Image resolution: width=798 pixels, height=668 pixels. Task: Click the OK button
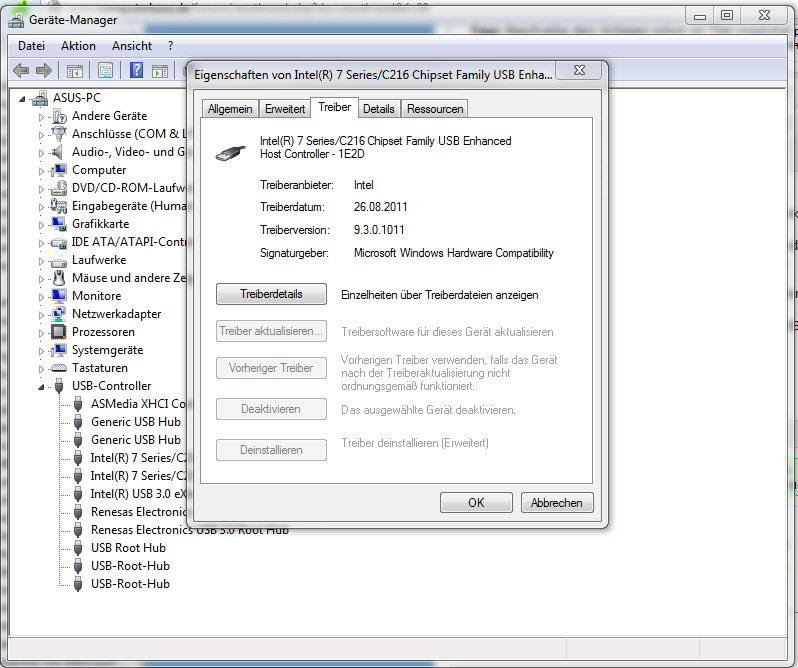(476, 503)
